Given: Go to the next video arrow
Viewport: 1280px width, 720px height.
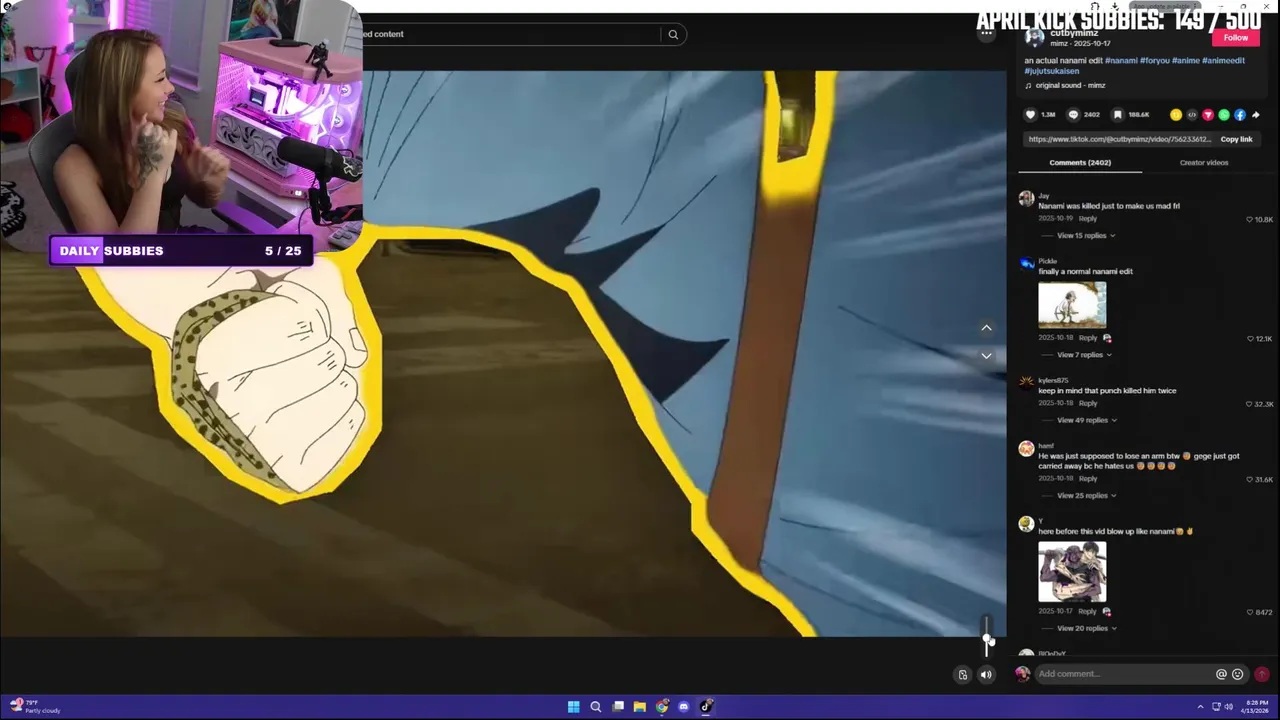Looking at the screenshot, I should coord(986,356).
